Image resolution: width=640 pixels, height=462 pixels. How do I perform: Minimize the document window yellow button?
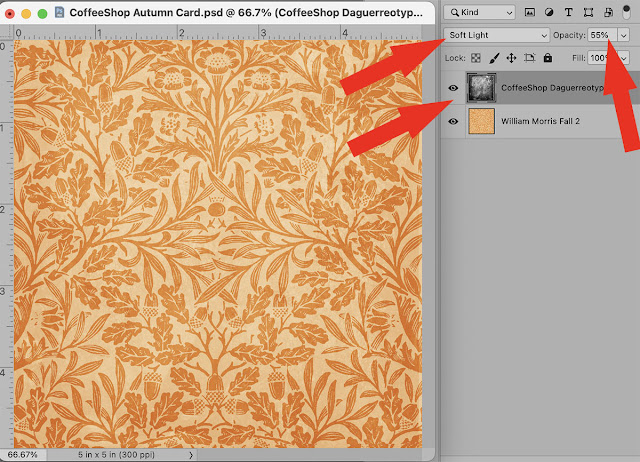tap(26, 14)
